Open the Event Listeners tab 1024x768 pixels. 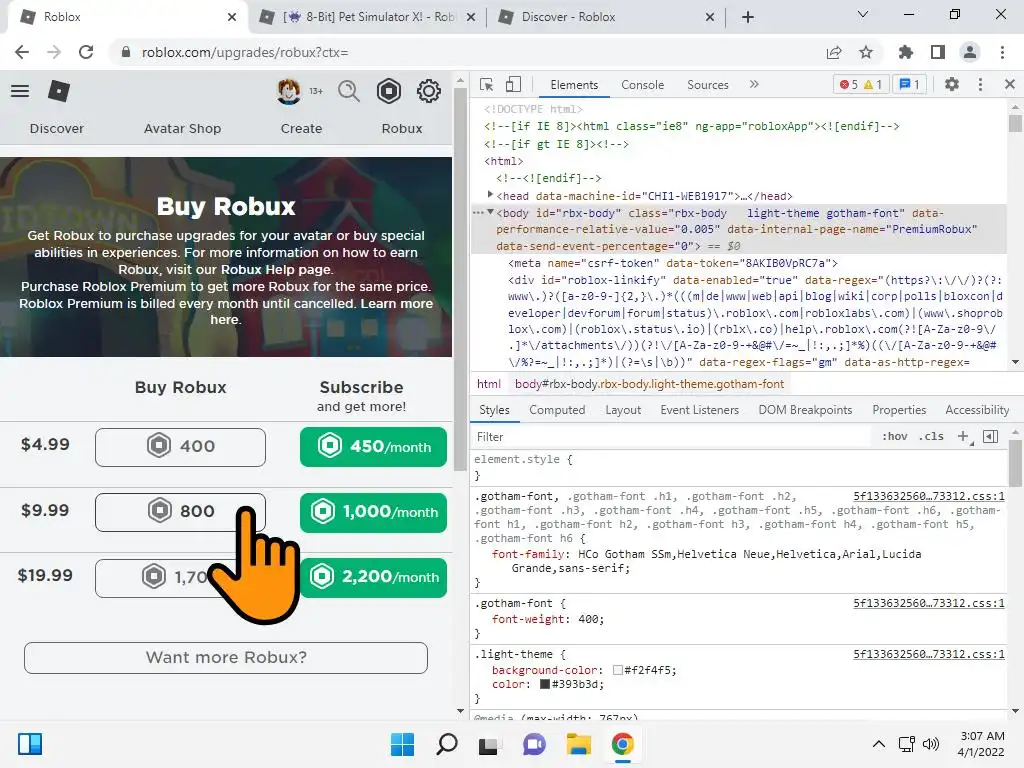coord(699,410)
